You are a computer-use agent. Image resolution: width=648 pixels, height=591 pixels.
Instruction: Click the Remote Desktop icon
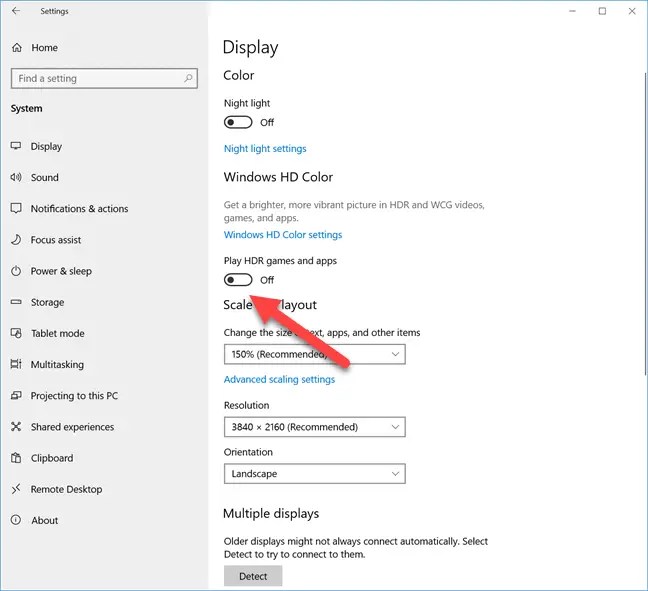[x=16, y=489]
